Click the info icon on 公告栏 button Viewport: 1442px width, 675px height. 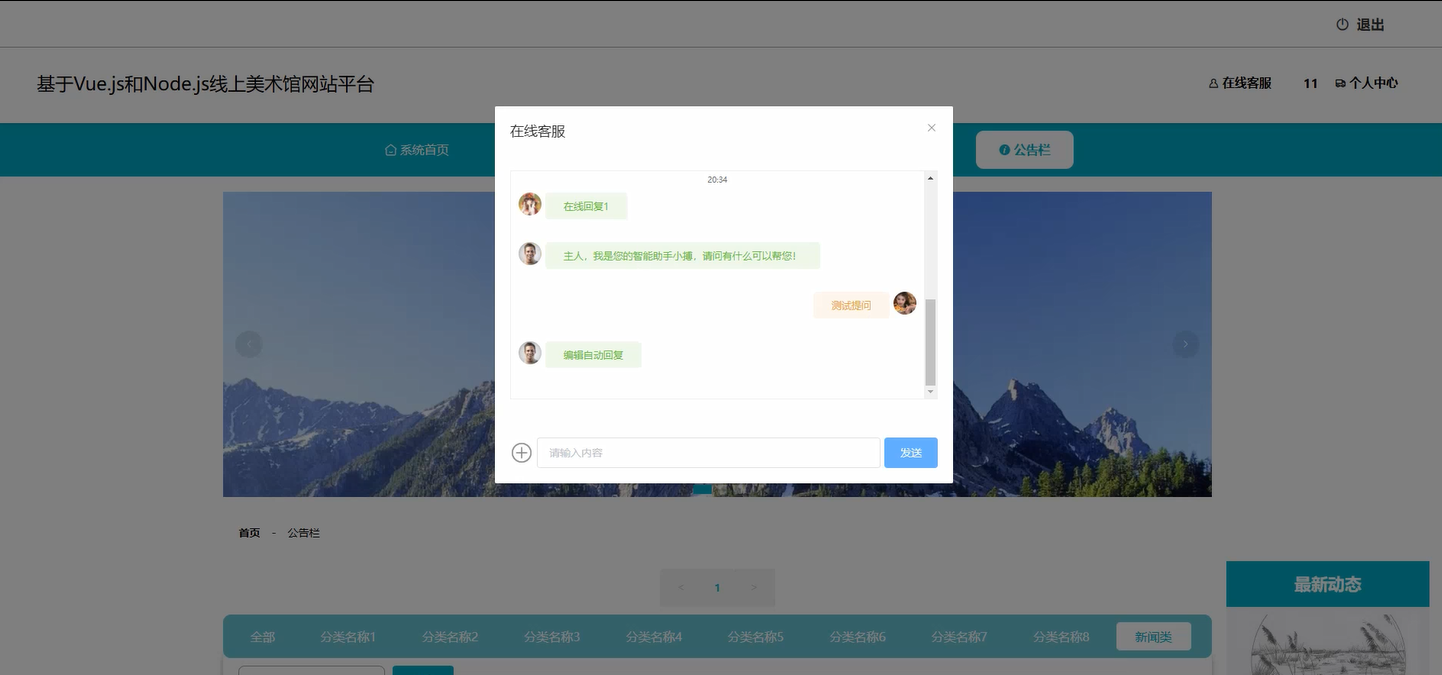pos(1004,149)
